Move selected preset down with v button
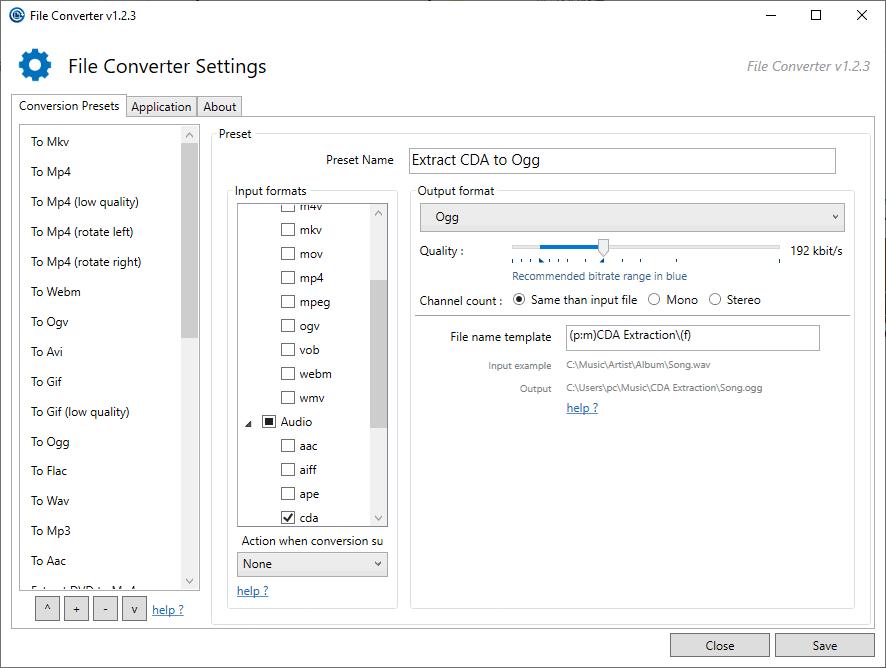The image size is (886, 668). tap(134, 609)
